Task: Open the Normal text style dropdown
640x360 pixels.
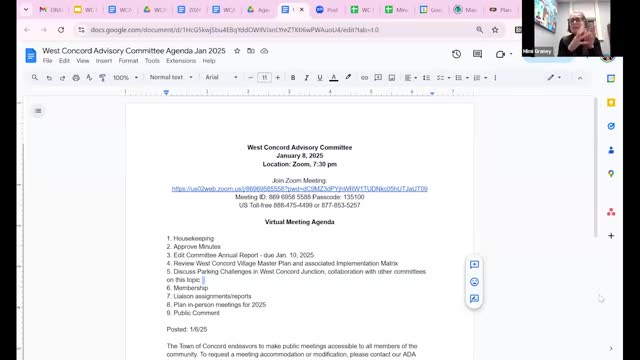Action: click(171, 77)
